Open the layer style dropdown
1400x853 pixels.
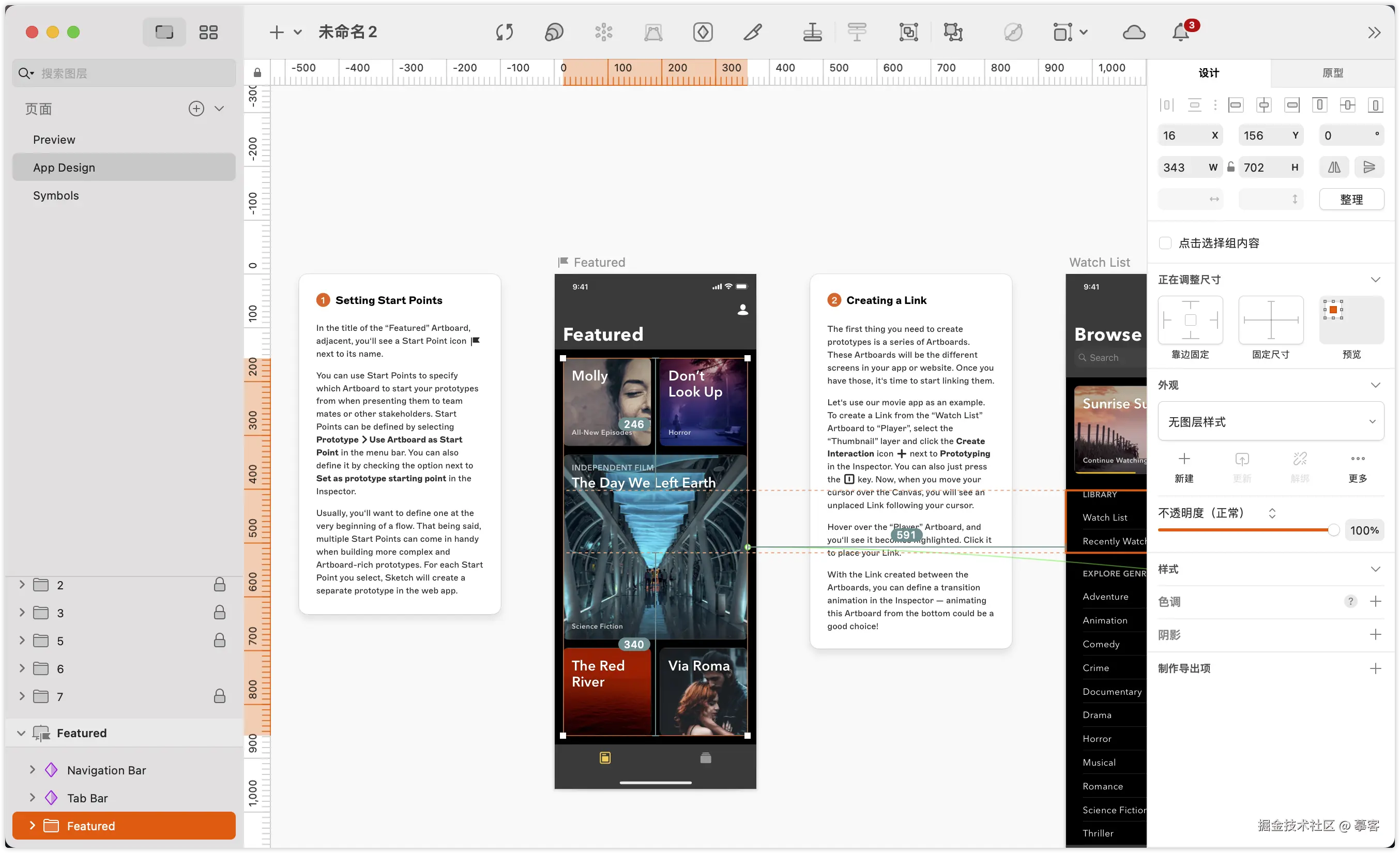coord(1270,422)
